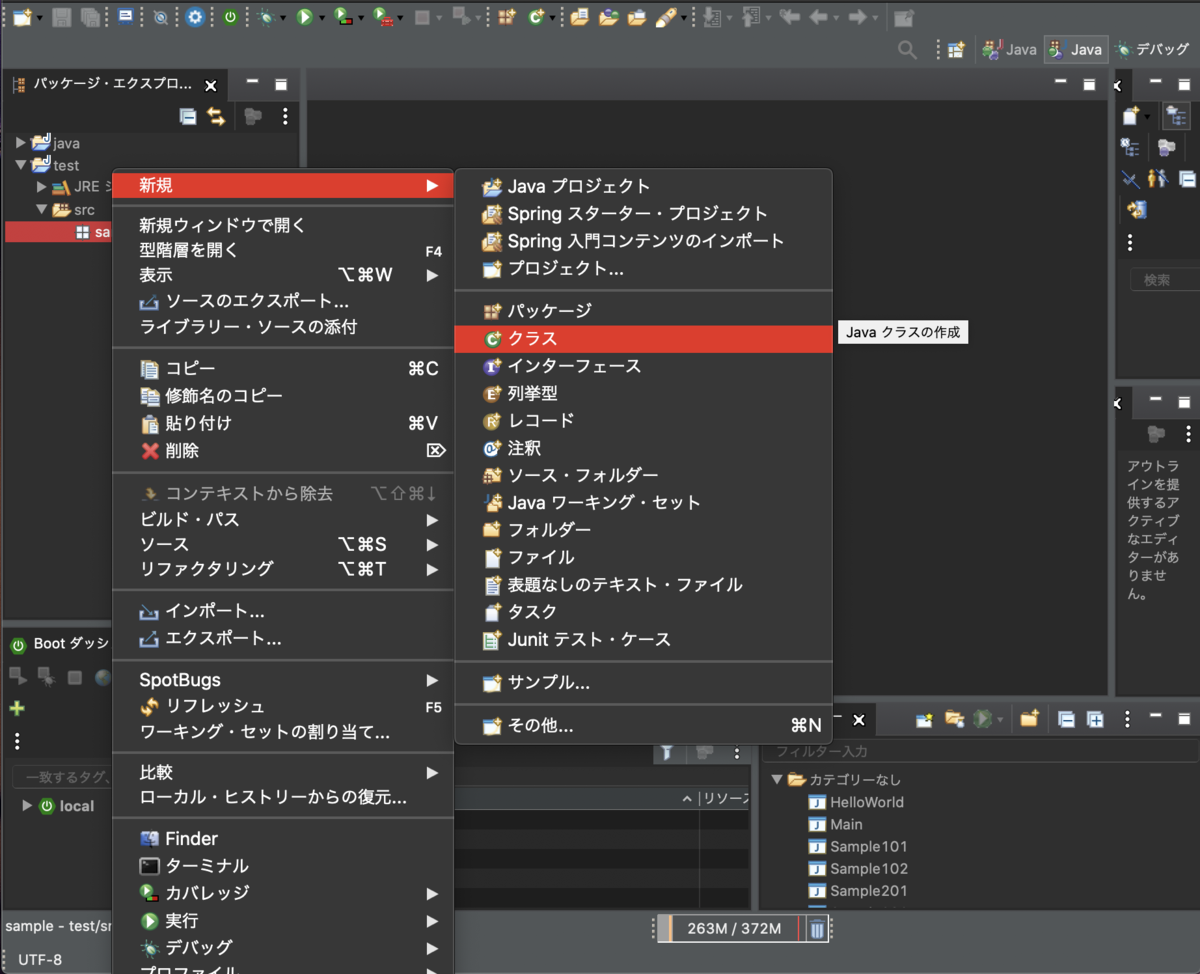Screen dimensions: 1200x974
Task: Choose ソース・フォルダー in the submenu
Action: tap(643, 475)
